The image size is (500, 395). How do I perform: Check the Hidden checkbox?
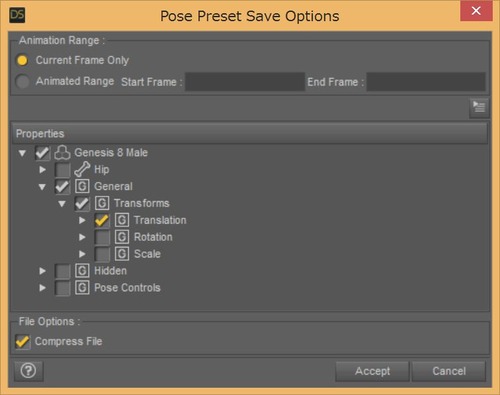point(62,271)
